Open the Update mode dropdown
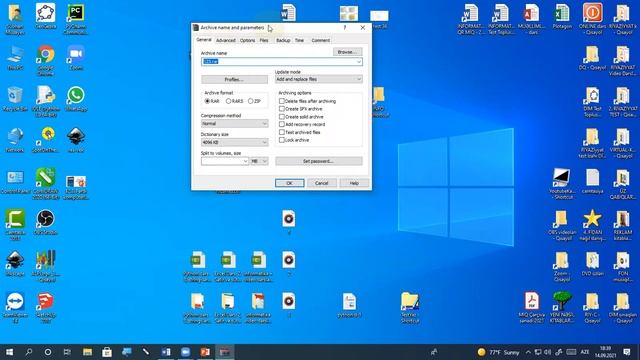The width and height of the screenshot is (640, 360). [x=318, y=79]
